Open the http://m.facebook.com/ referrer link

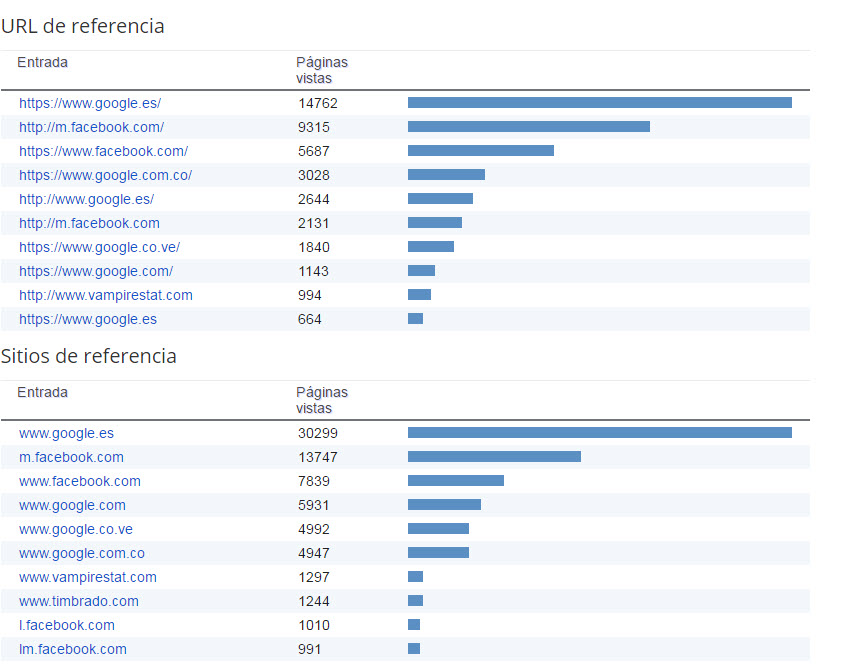click(x=91, y=127)
